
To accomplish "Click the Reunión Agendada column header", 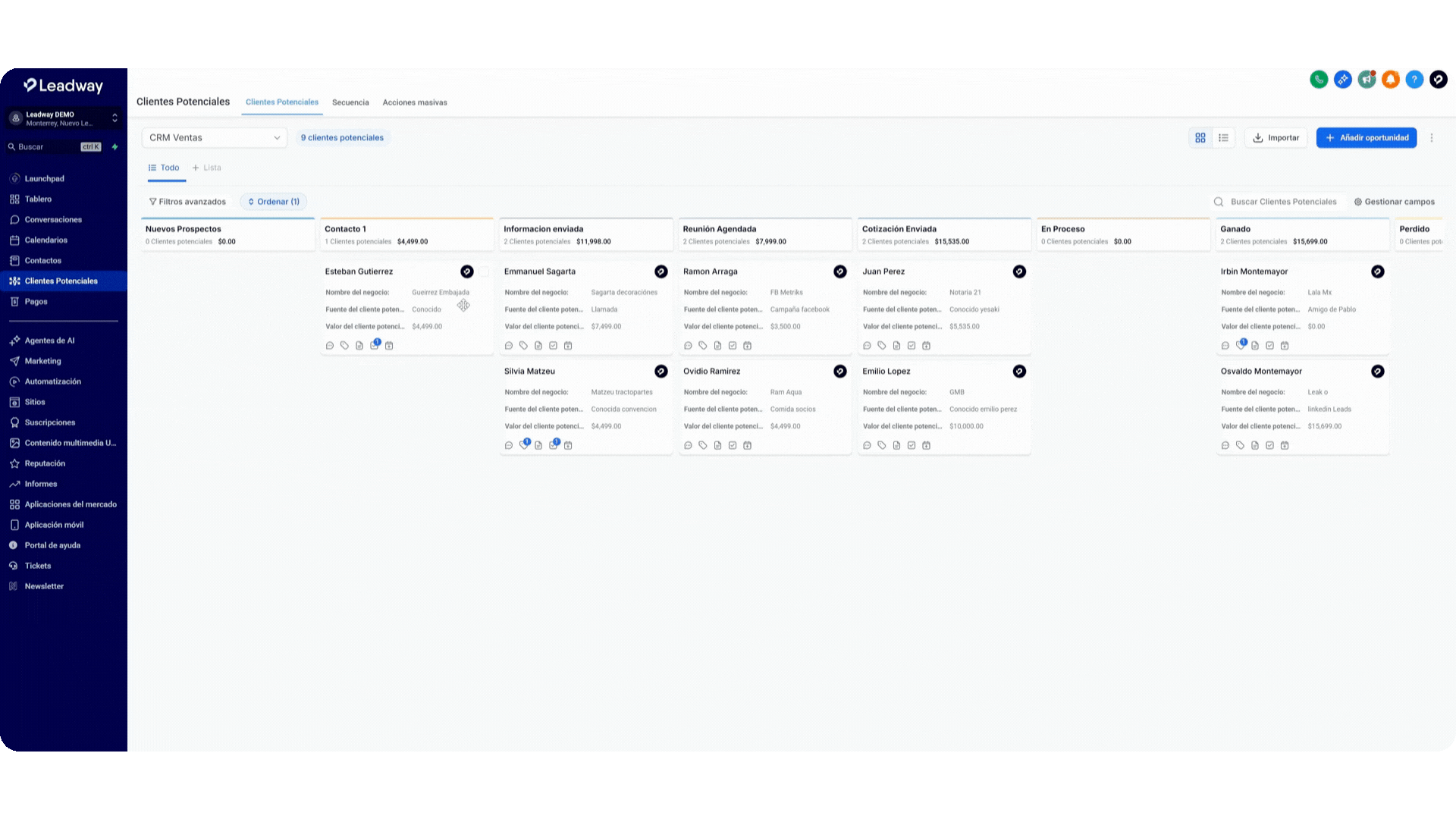I will pos(764,234).
